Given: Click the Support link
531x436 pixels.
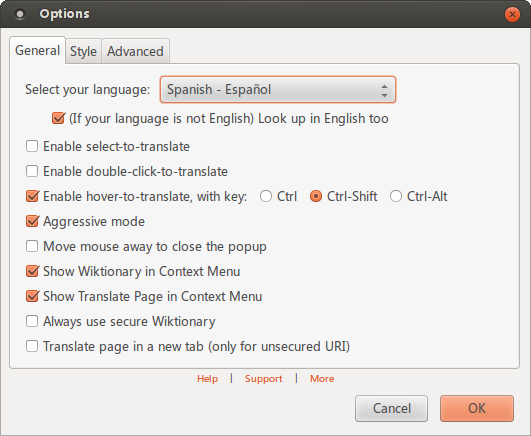Looking at the screenshot, I should pos(263,379).
